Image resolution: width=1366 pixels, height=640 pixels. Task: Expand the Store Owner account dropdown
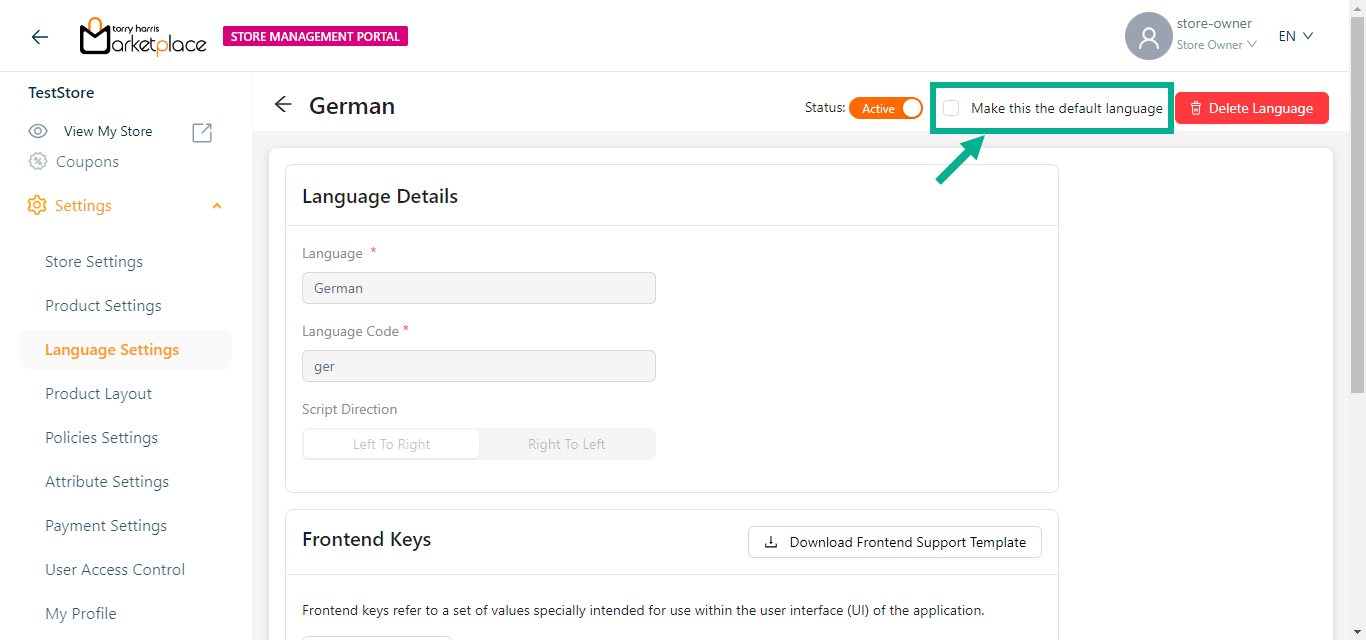coord(1215,45)
